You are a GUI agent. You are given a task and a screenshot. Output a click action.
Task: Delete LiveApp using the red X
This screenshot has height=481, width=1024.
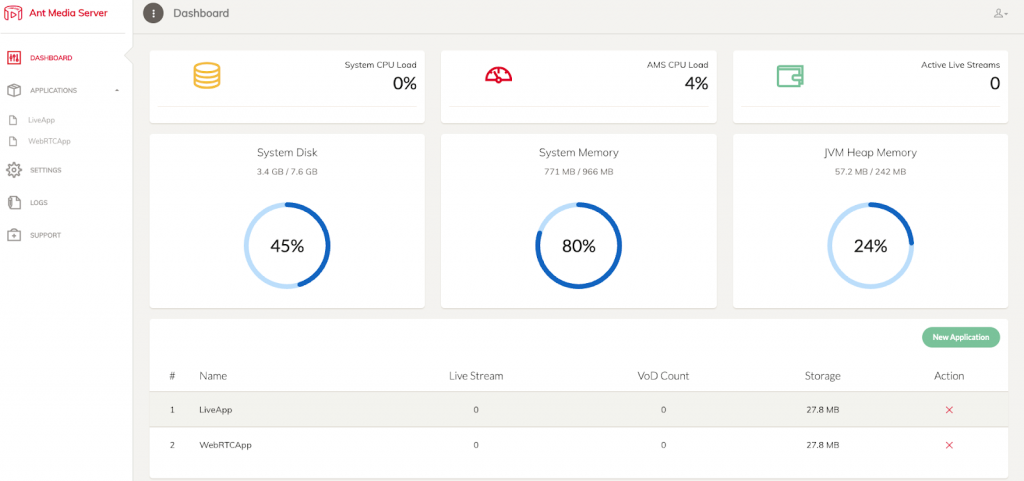point(949,410)
